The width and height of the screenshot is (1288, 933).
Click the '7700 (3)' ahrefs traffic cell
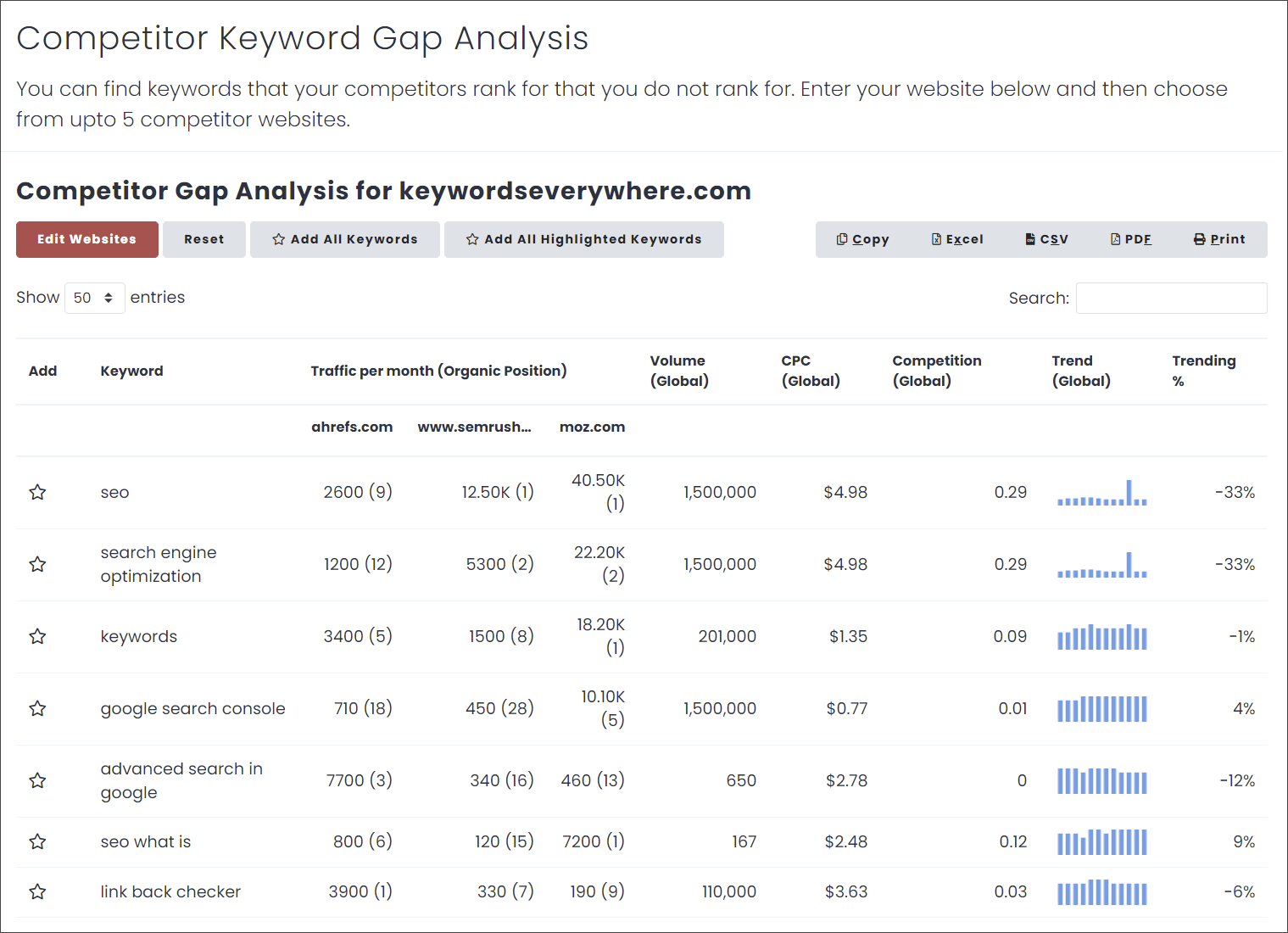tap(360, 780)
